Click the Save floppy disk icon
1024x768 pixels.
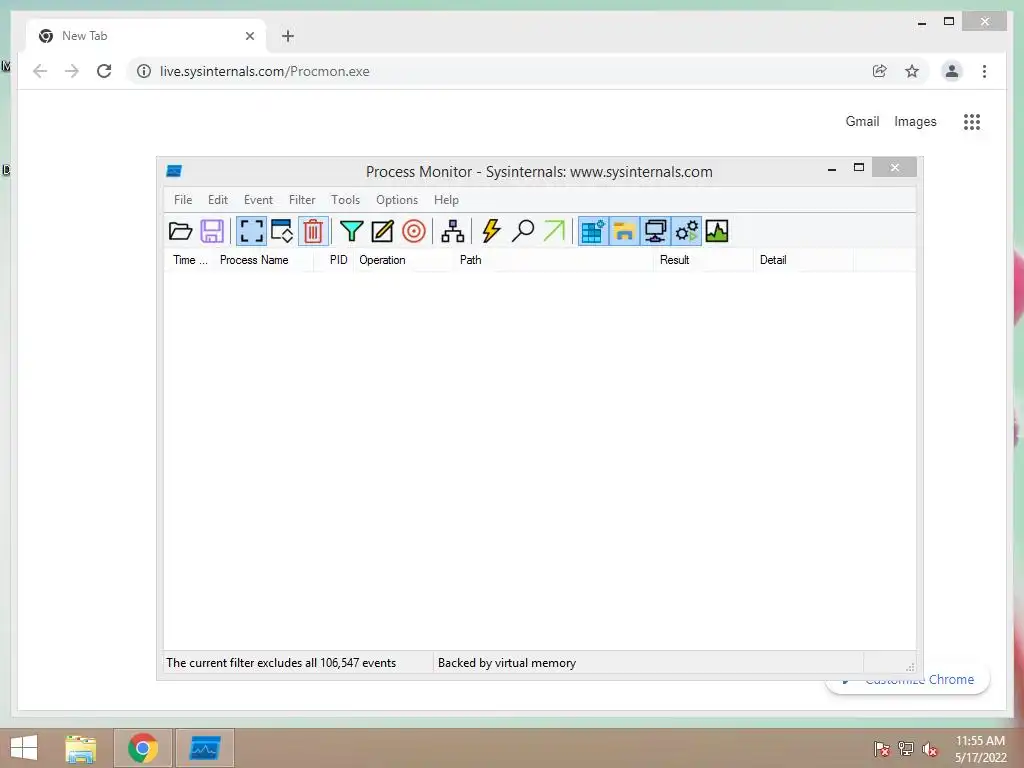point(212,231)
